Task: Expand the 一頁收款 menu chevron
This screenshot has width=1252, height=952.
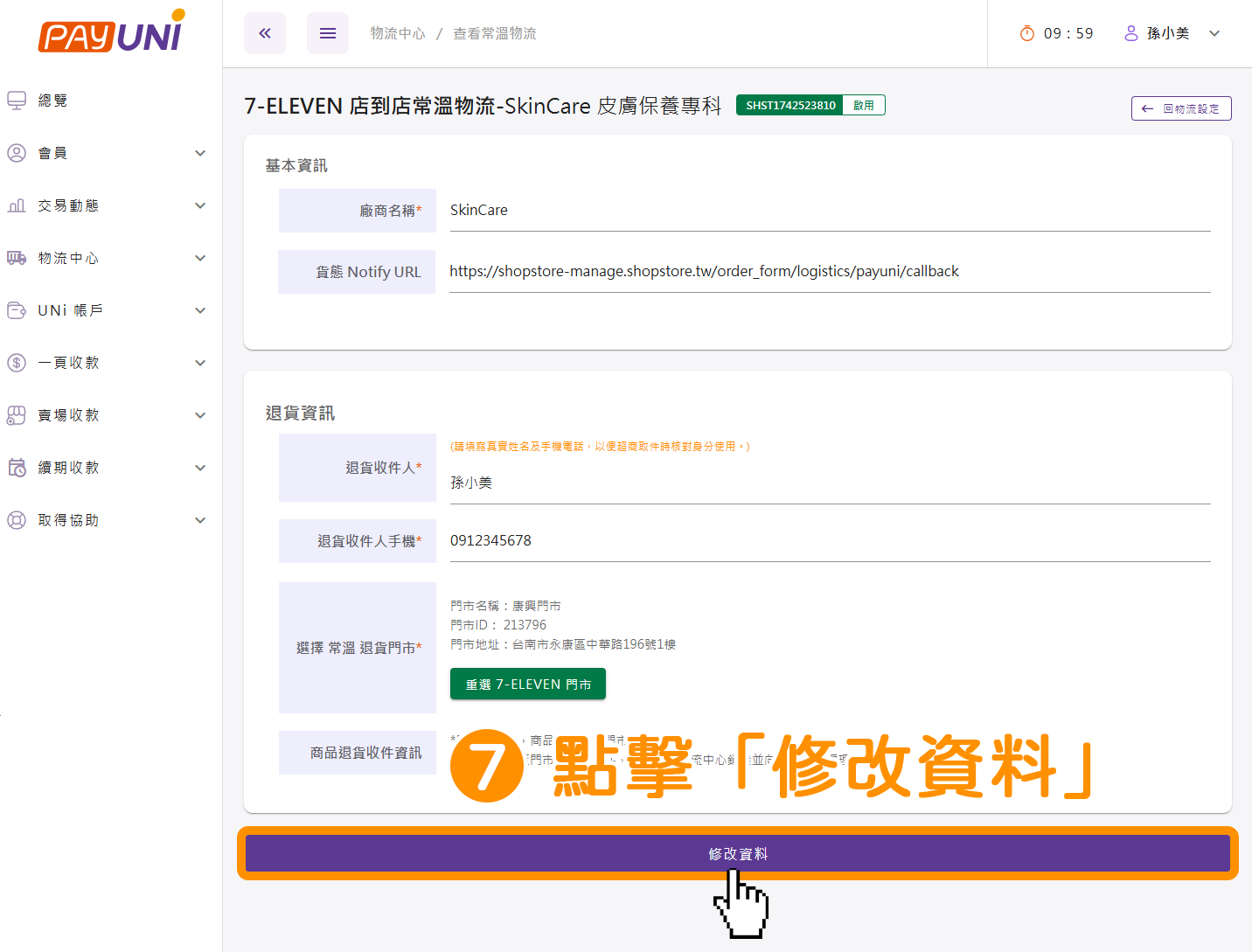Action: [200, 363]
